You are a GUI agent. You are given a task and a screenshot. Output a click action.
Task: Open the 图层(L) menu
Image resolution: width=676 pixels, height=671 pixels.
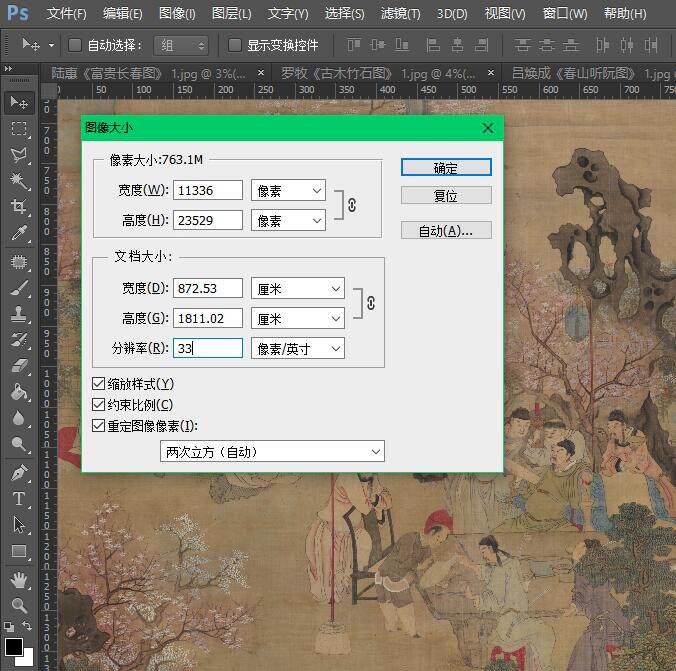point(232,14)
